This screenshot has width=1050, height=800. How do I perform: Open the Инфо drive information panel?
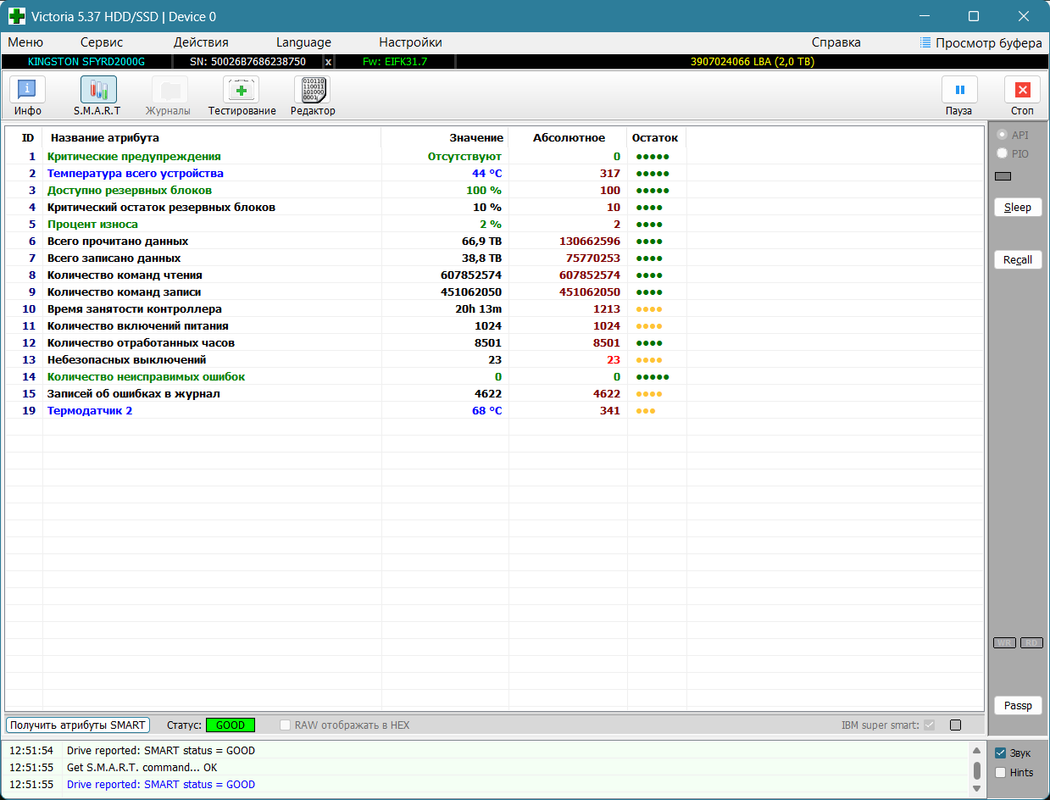pos(27,96)
